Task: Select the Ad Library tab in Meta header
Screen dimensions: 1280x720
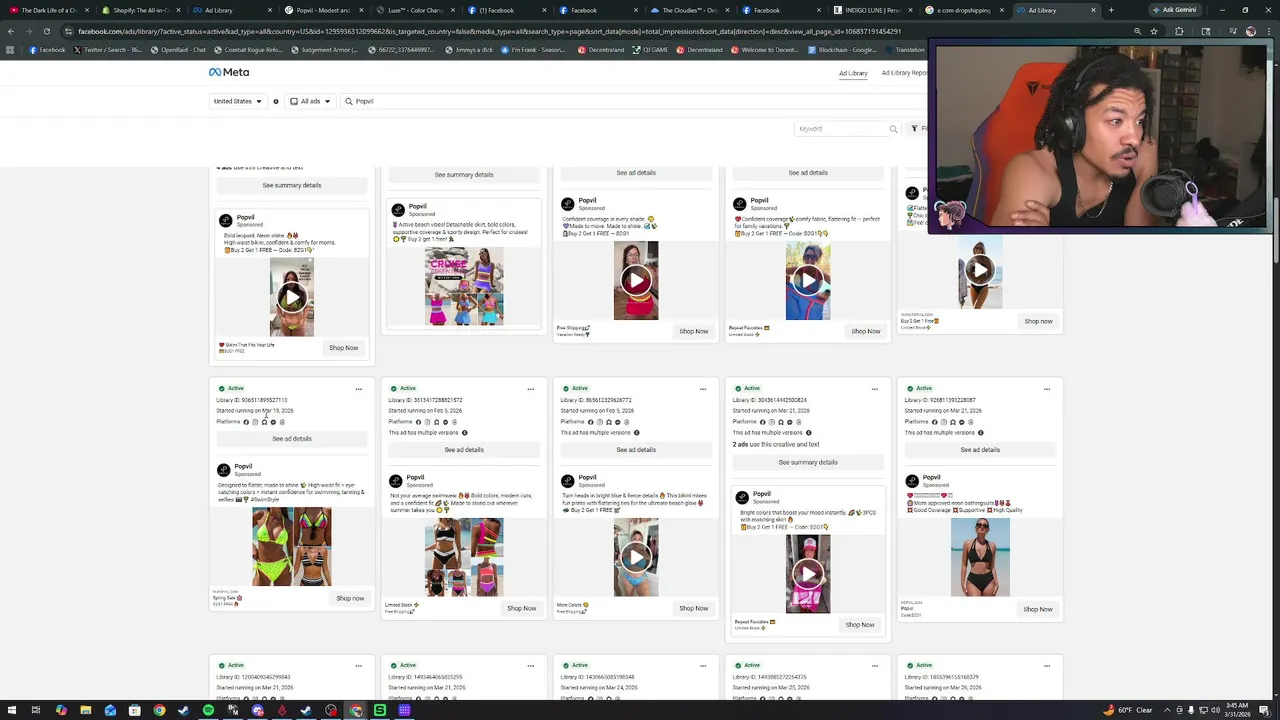Action: point(853,73)
